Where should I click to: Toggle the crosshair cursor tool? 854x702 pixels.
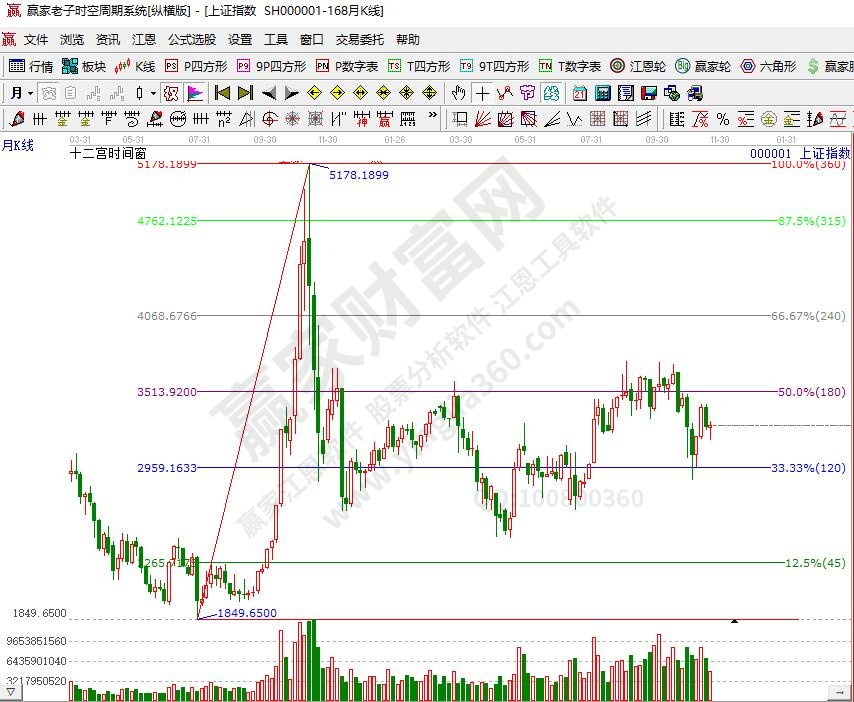482,93
